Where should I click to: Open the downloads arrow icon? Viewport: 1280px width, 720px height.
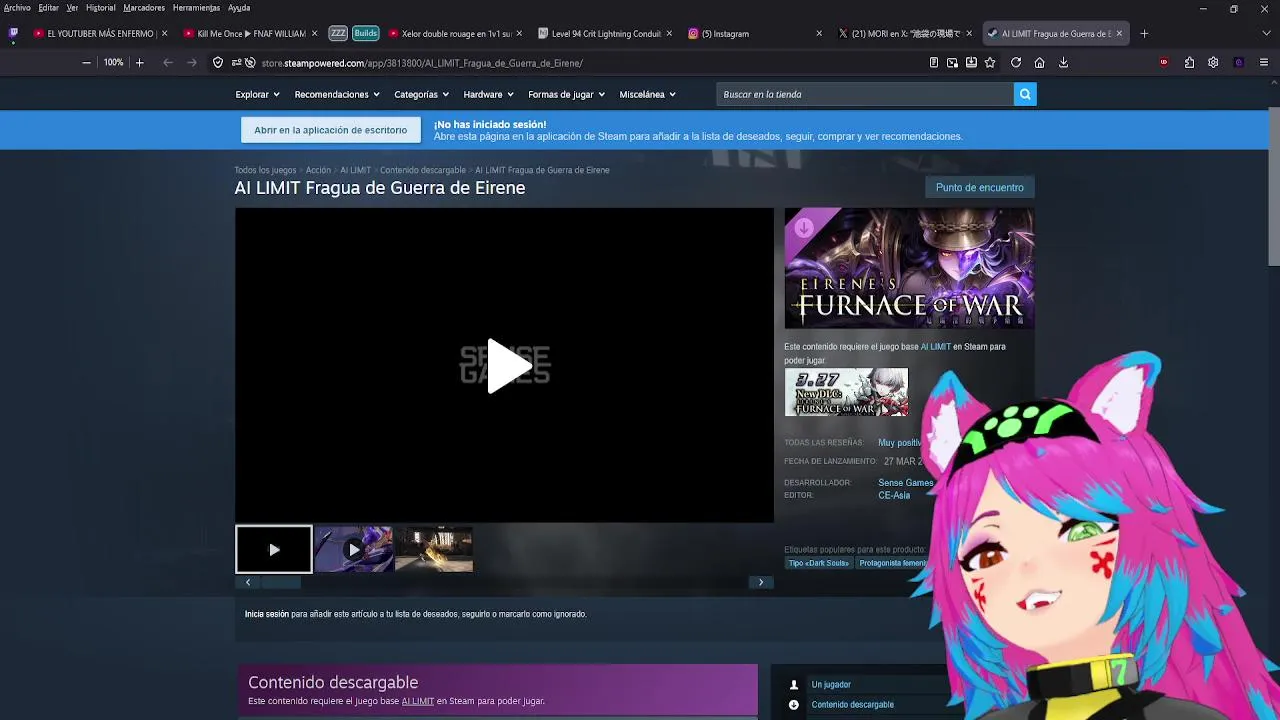point(1063,62)
